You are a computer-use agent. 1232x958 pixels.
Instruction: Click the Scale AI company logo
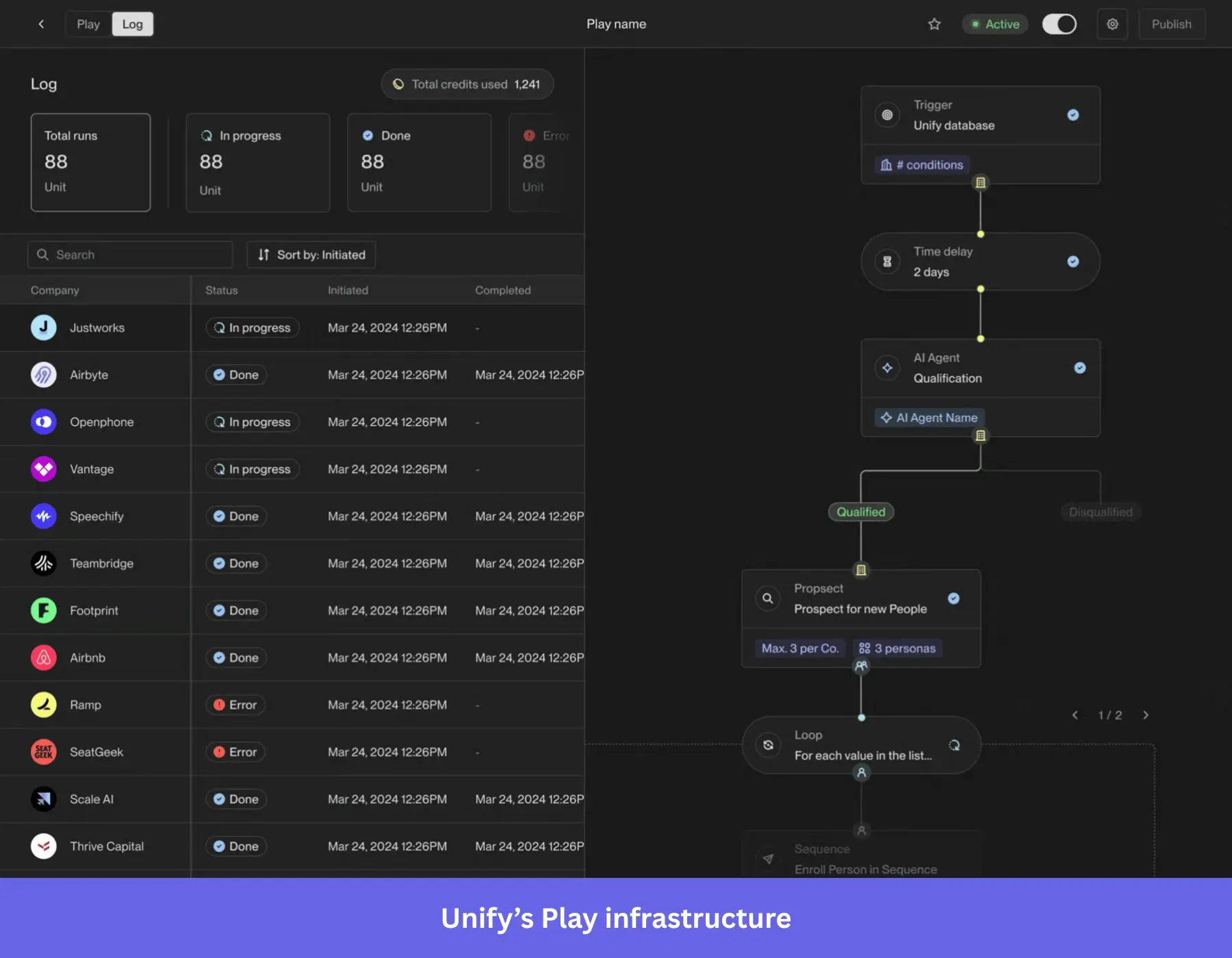(x=44, y=799)
